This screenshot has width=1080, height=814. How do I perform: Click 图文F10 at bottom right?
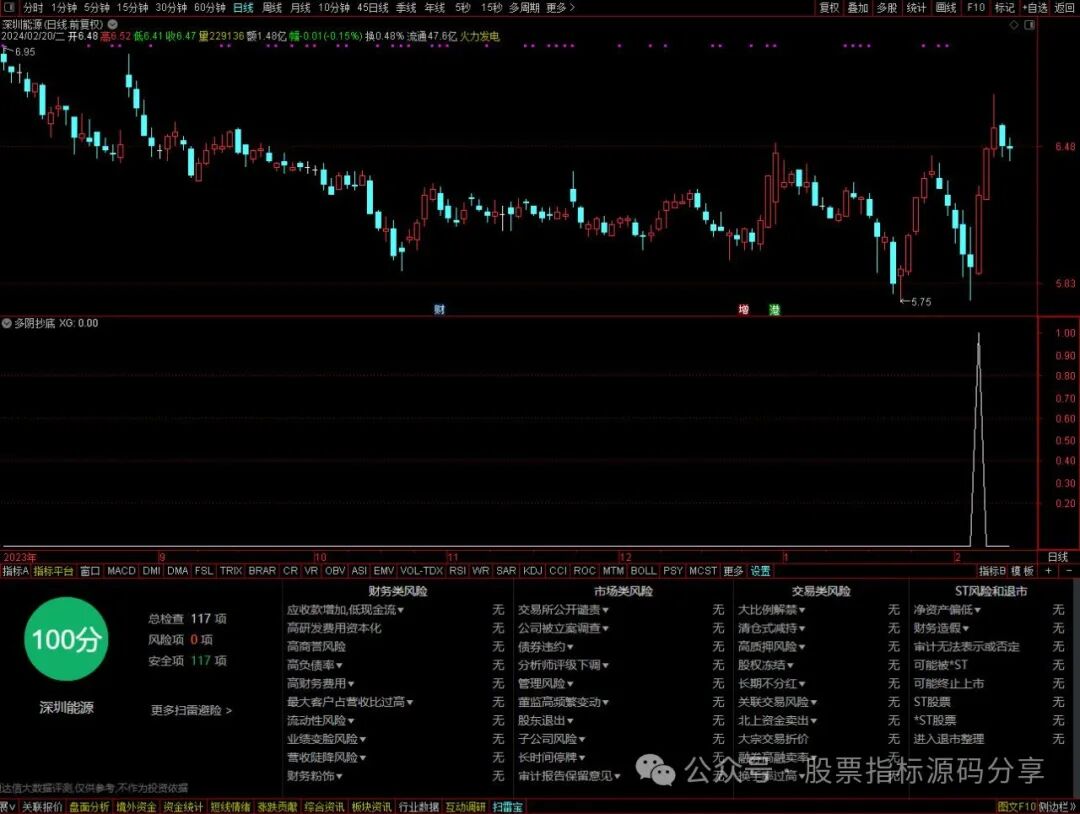1016,806
